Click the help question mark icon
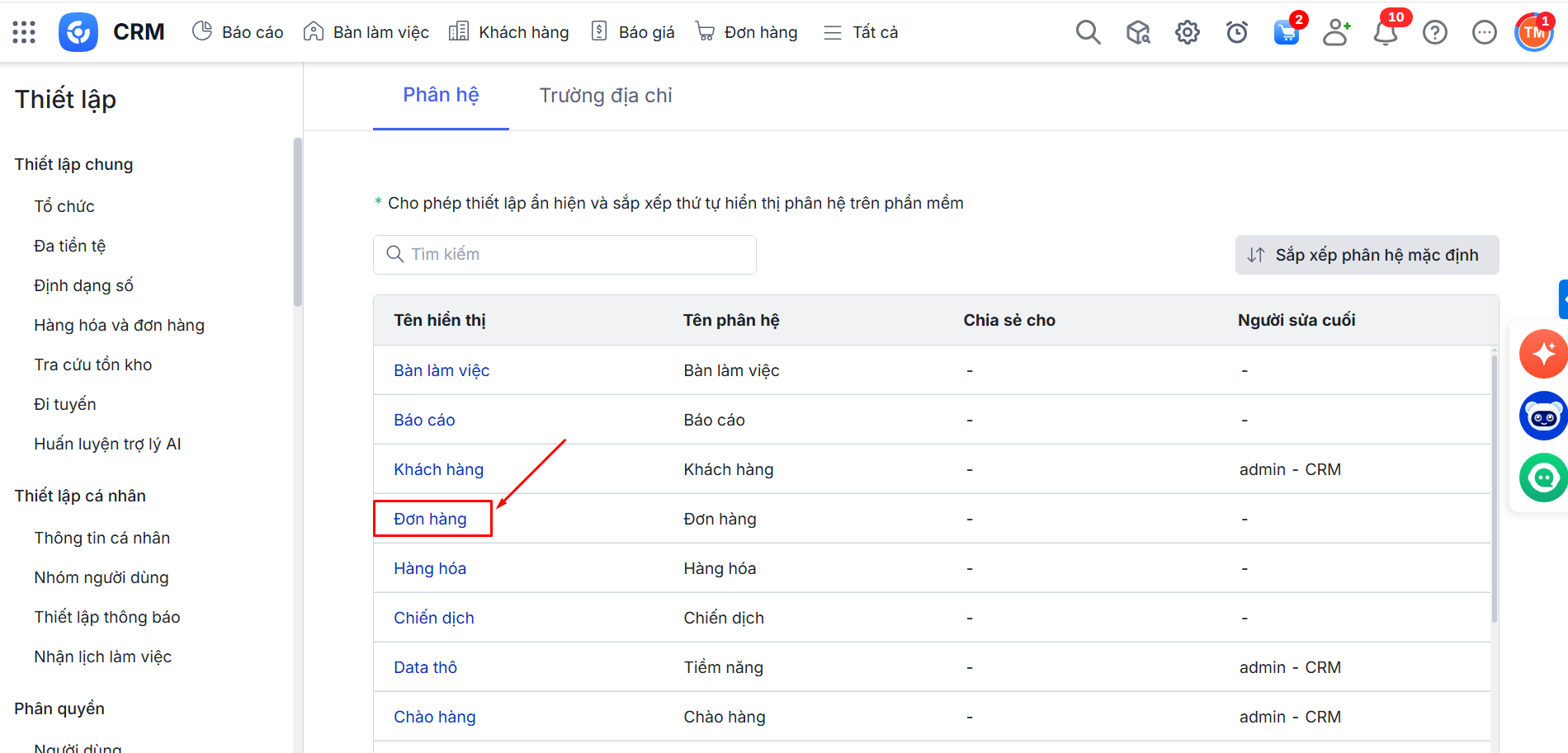 point(1434,32)
